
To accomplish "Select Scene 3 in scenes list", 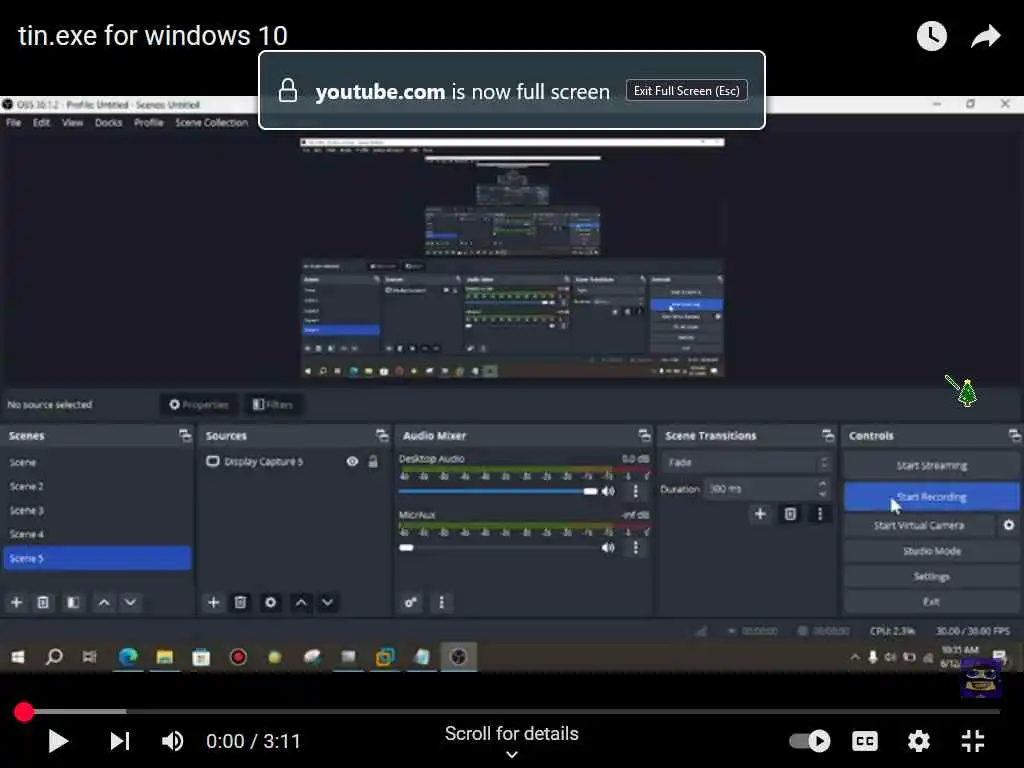I will (x=97, y=511).
